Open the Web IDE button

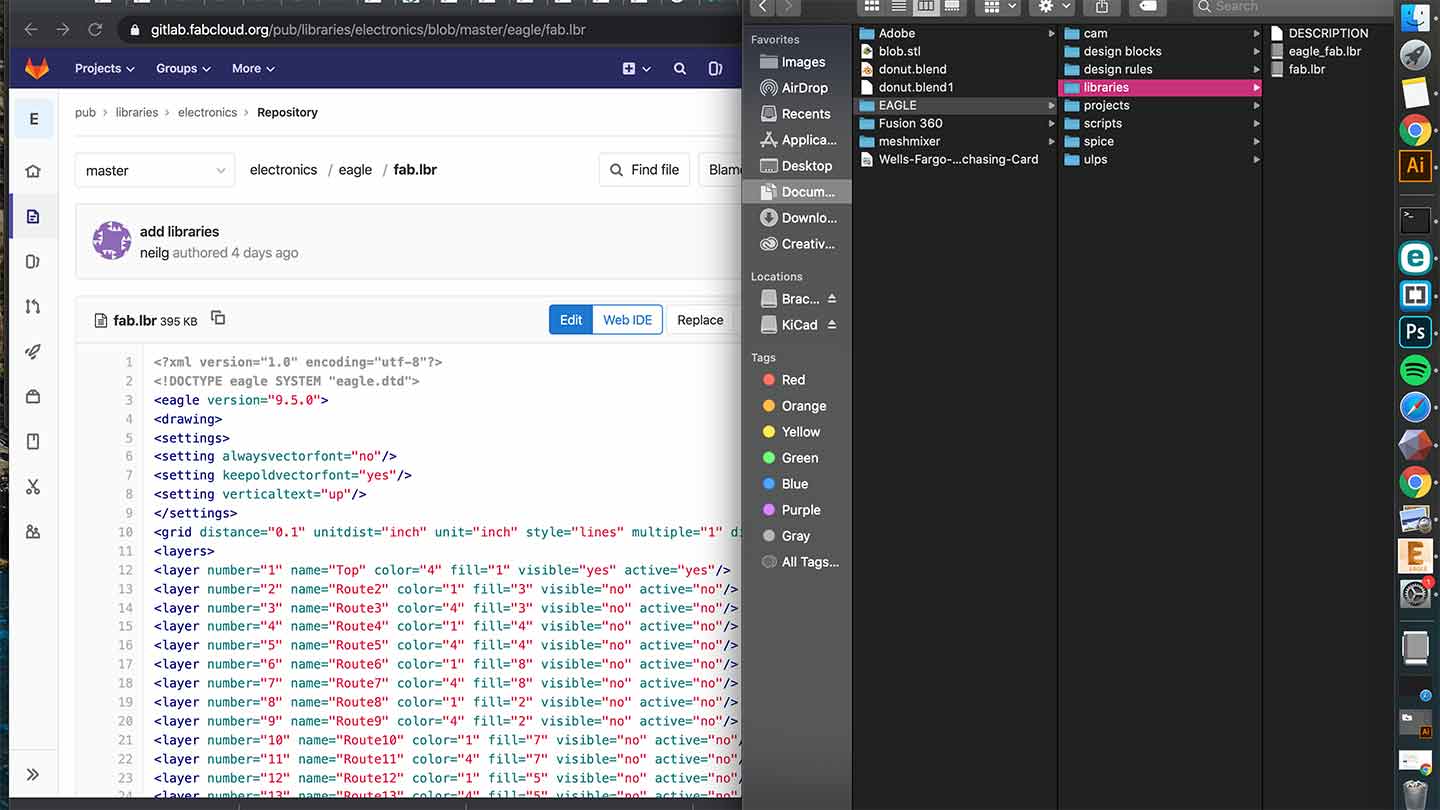(628, 320)
